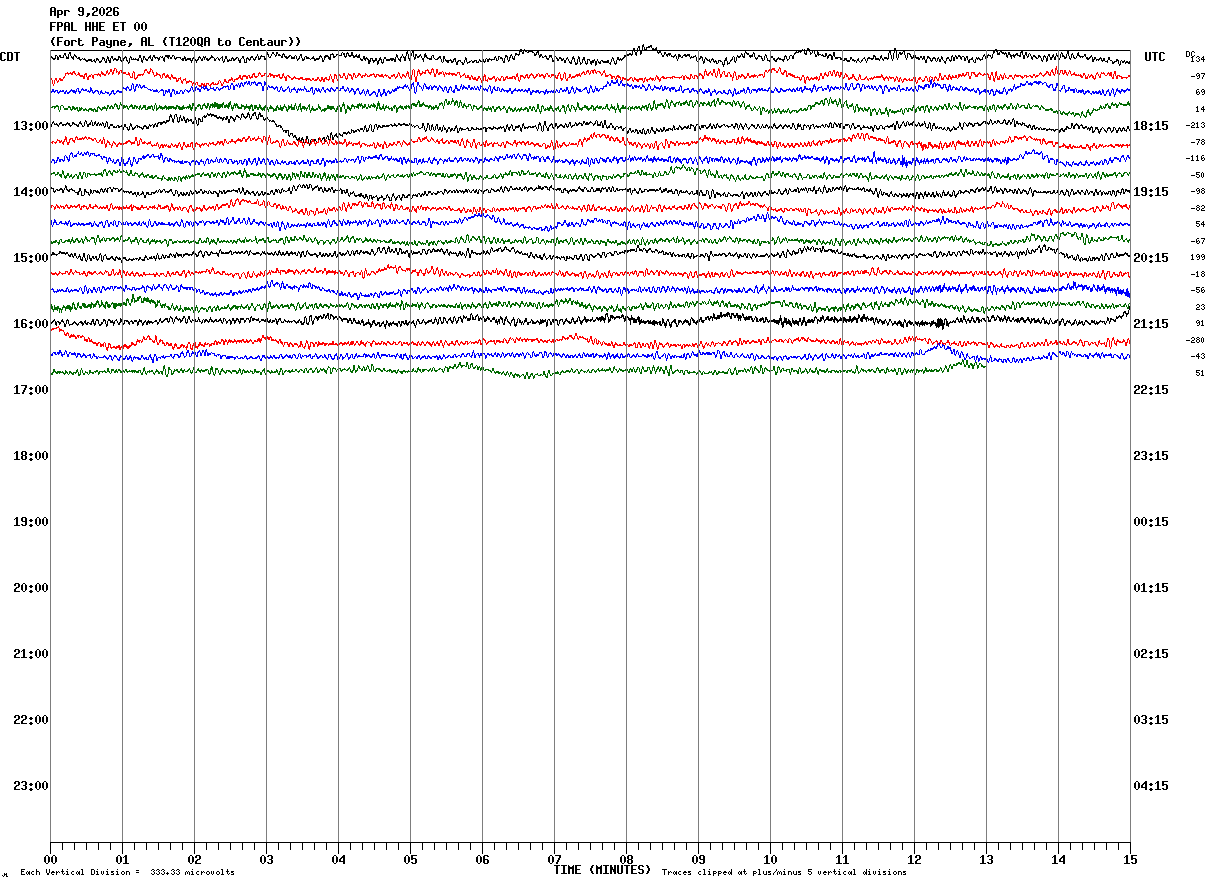
Task: Select the station code "FPAL HHE ET 00"
Action: click(98, 27)
